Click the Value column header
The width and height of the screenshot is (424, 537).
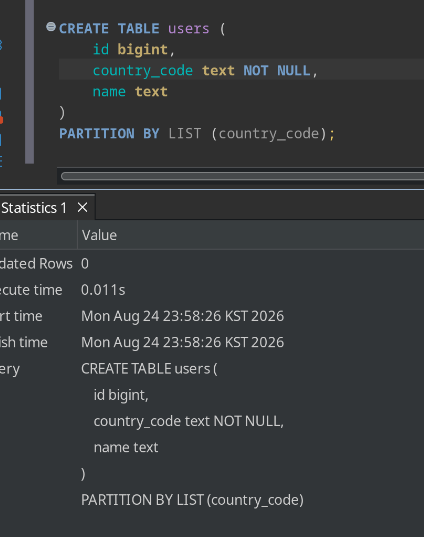(99, 235)
